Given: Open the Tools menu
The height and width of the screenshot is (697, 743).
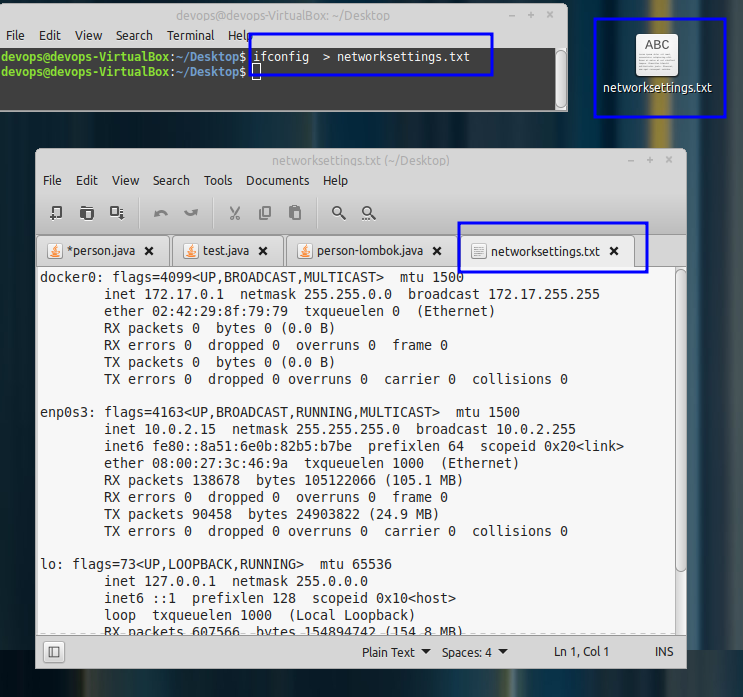Looking at the screenshot, I should [218, 181].
